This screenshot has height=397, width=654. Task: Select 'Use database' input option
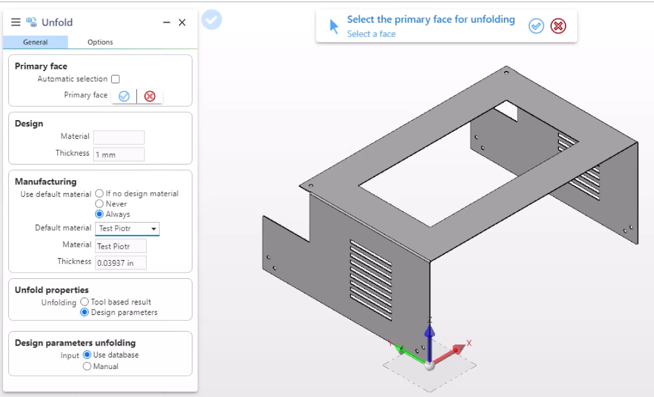coord(87,355)
